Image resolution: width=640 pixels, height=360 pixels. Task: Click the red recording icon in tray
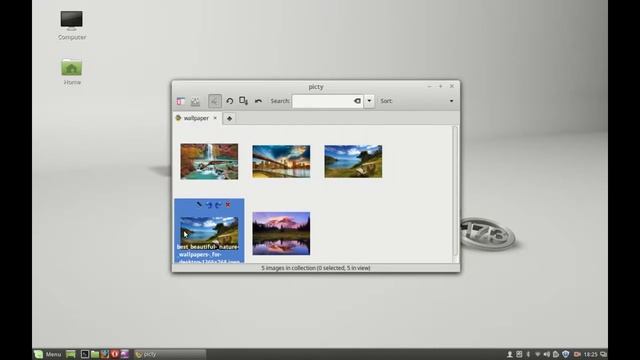[577, 354]
